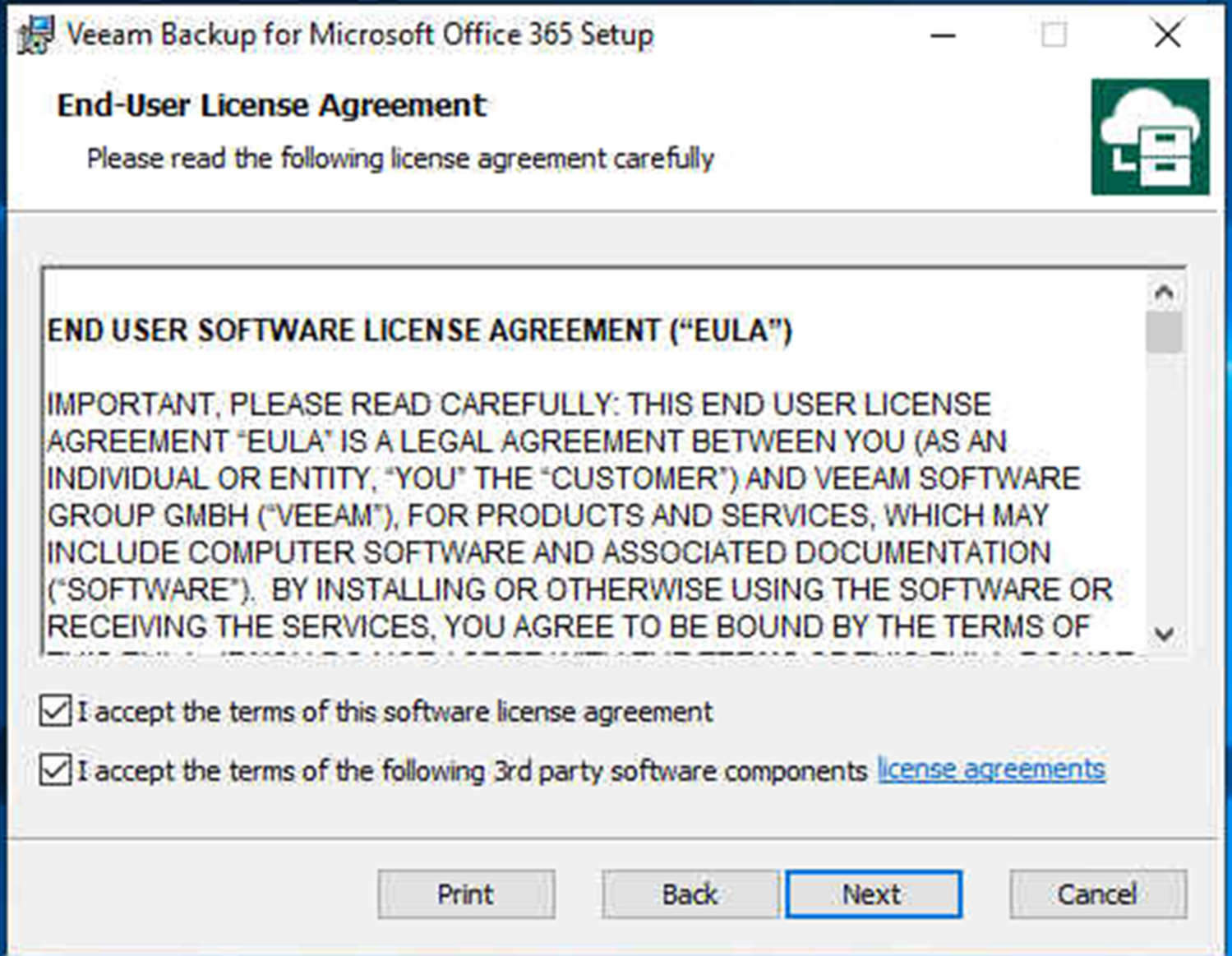Screen dimensions: 1232x956
Task: Go Back to previous setup step
Action: [x=690, y=894]
